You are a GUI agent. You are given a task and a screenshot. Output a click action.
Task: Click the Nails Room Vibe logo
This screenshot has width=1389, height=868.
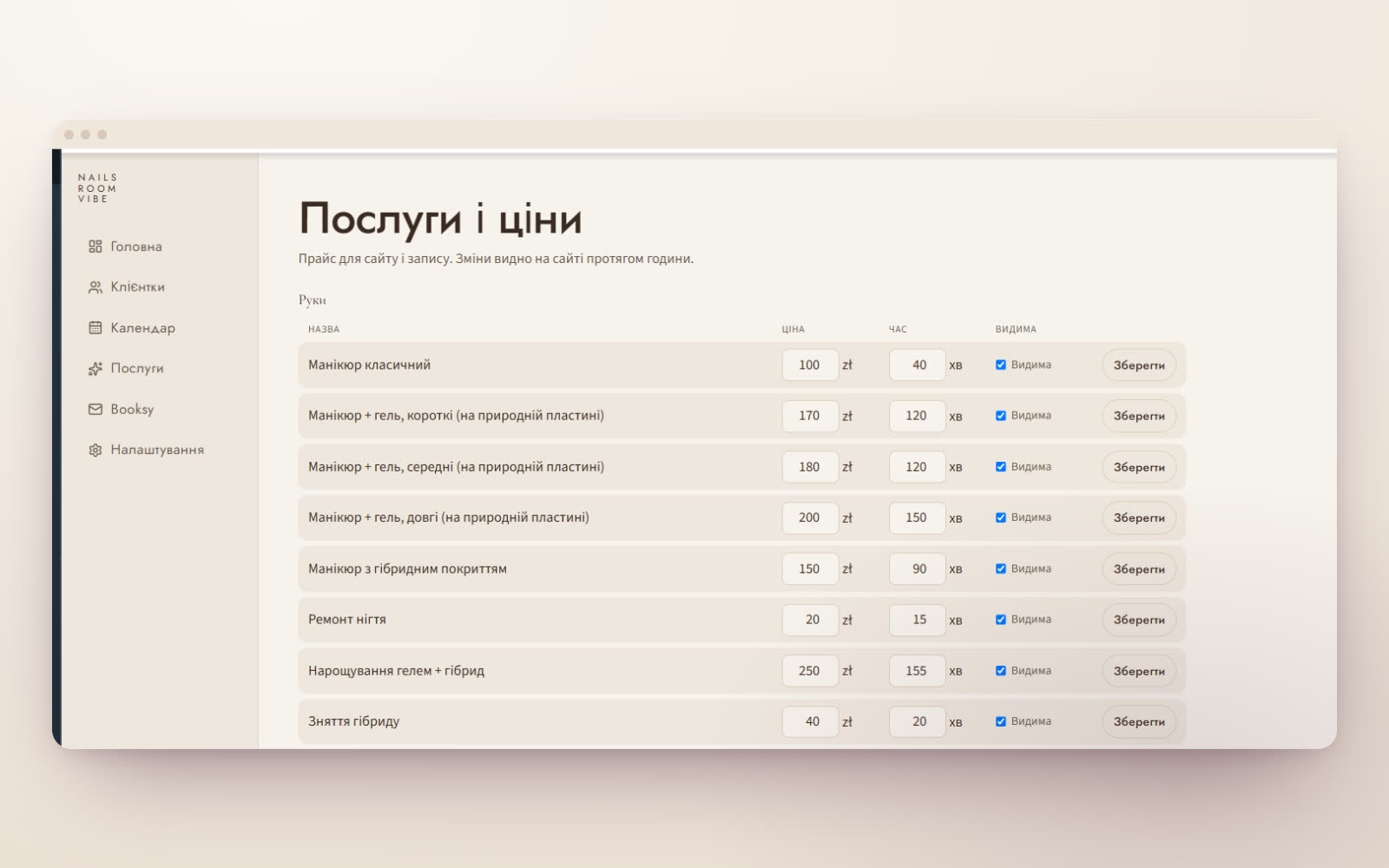coord(97,188)
